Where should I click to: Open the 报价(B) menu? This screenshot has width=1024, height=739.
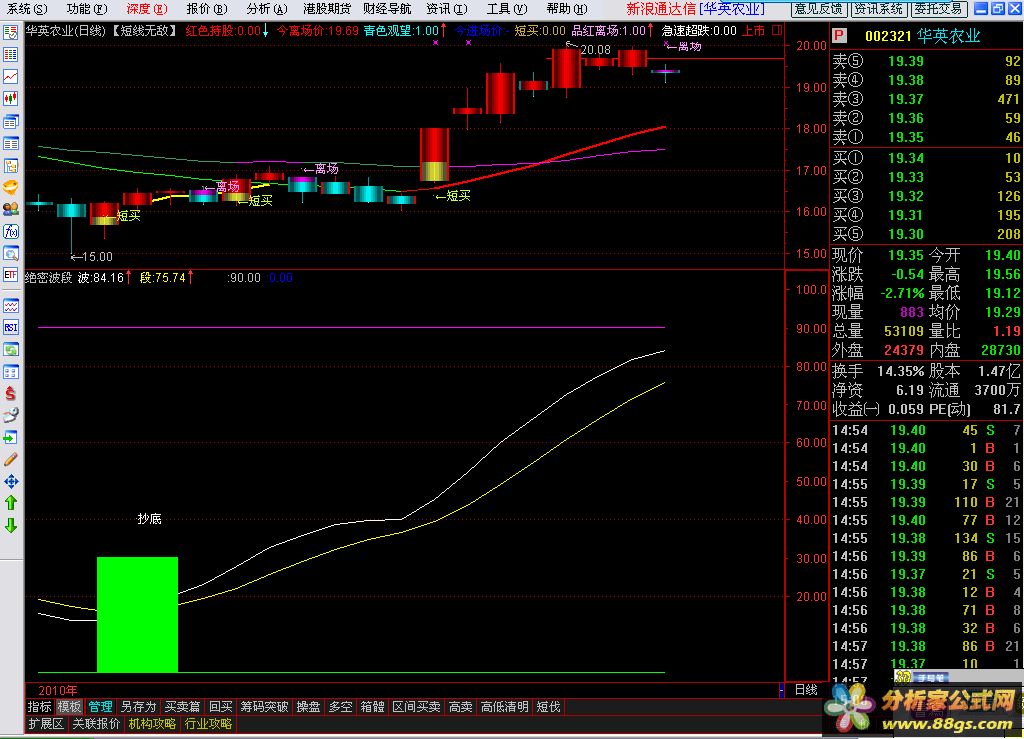coord(207,8)
